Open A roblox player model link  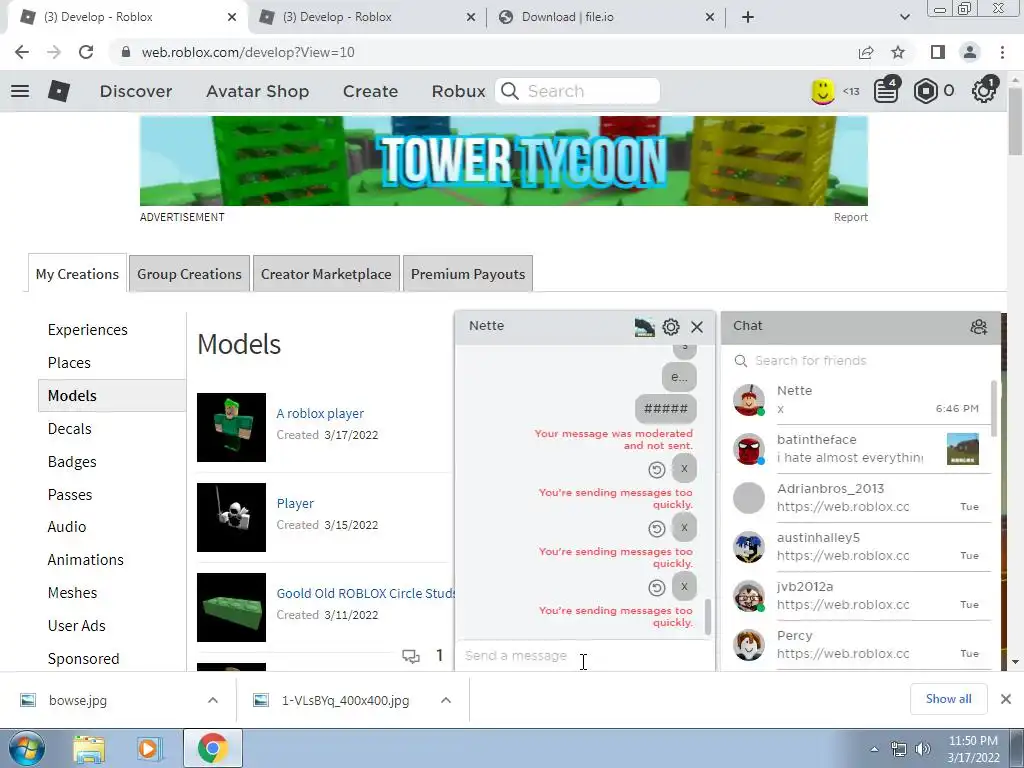pos(320,413)
